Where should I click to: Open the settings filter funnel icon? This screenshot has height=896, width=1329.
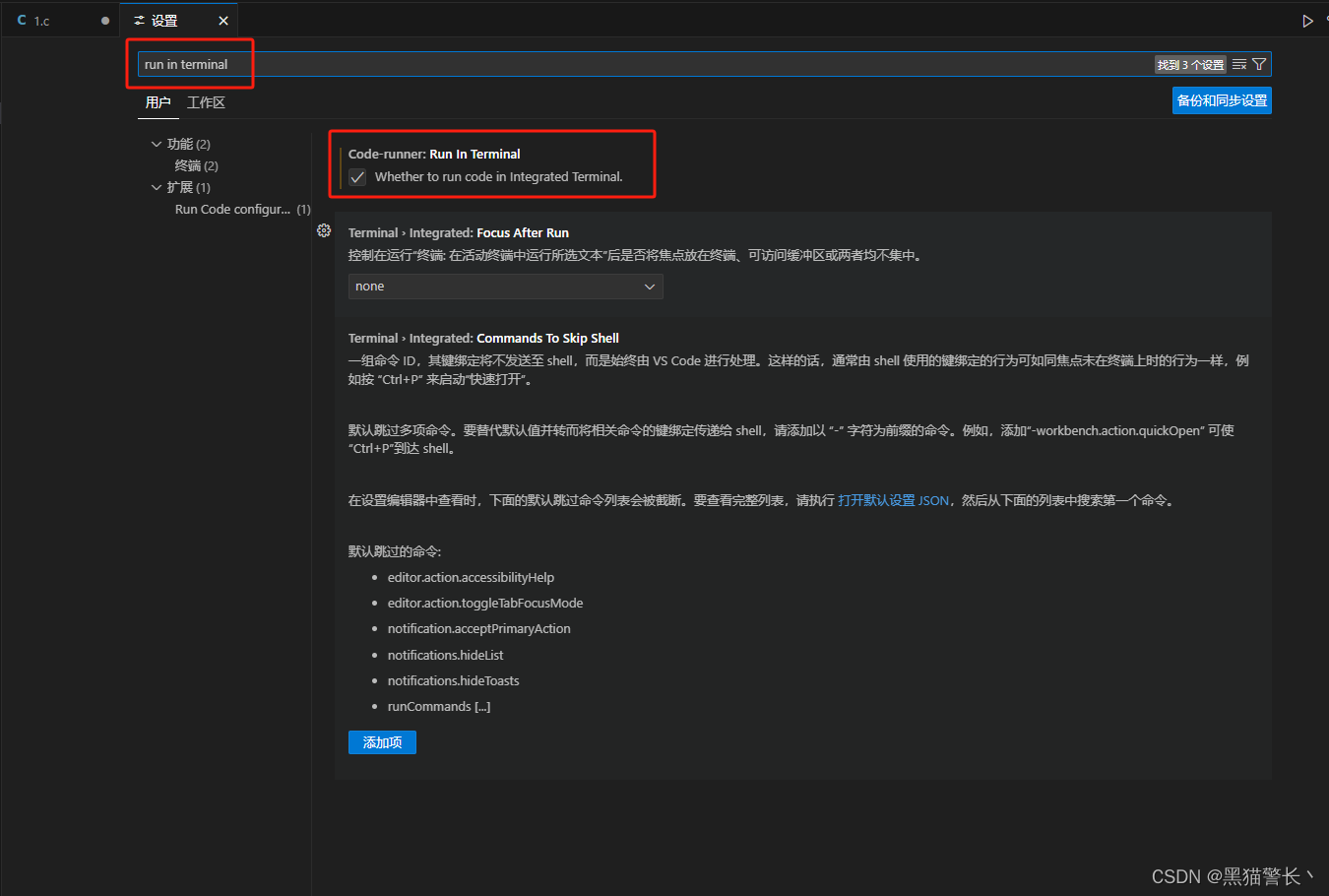pos(1259,64)
